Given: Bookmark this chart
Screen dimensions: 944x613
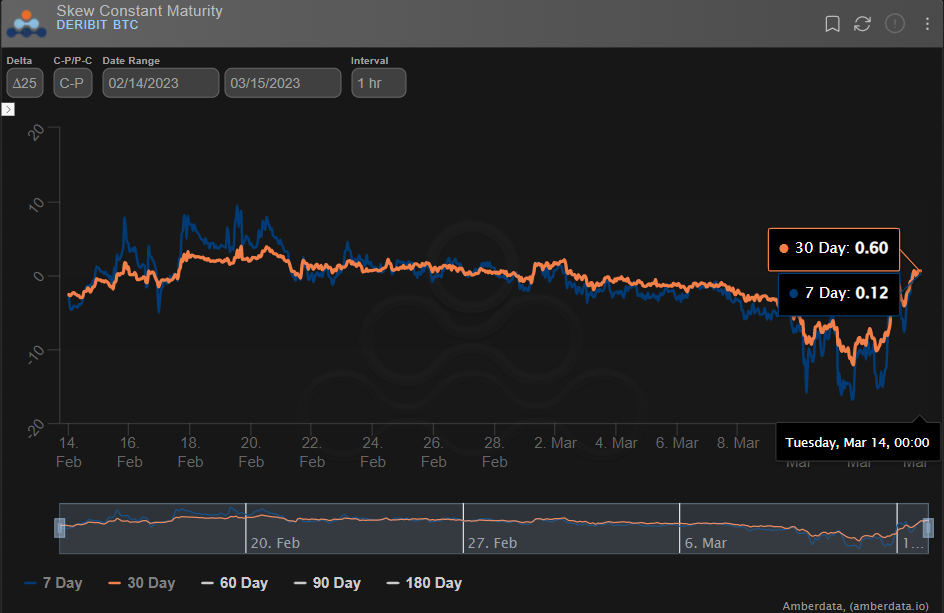Looking at the screenshot, I should 832,23.
